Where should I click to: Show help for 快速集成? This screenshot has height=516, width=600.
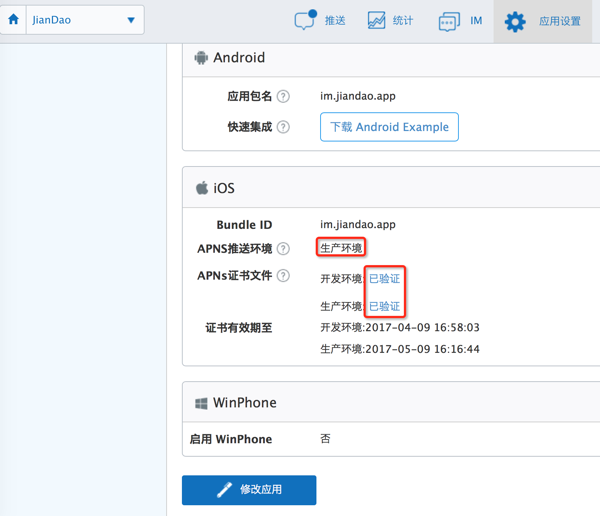[283, 127]
